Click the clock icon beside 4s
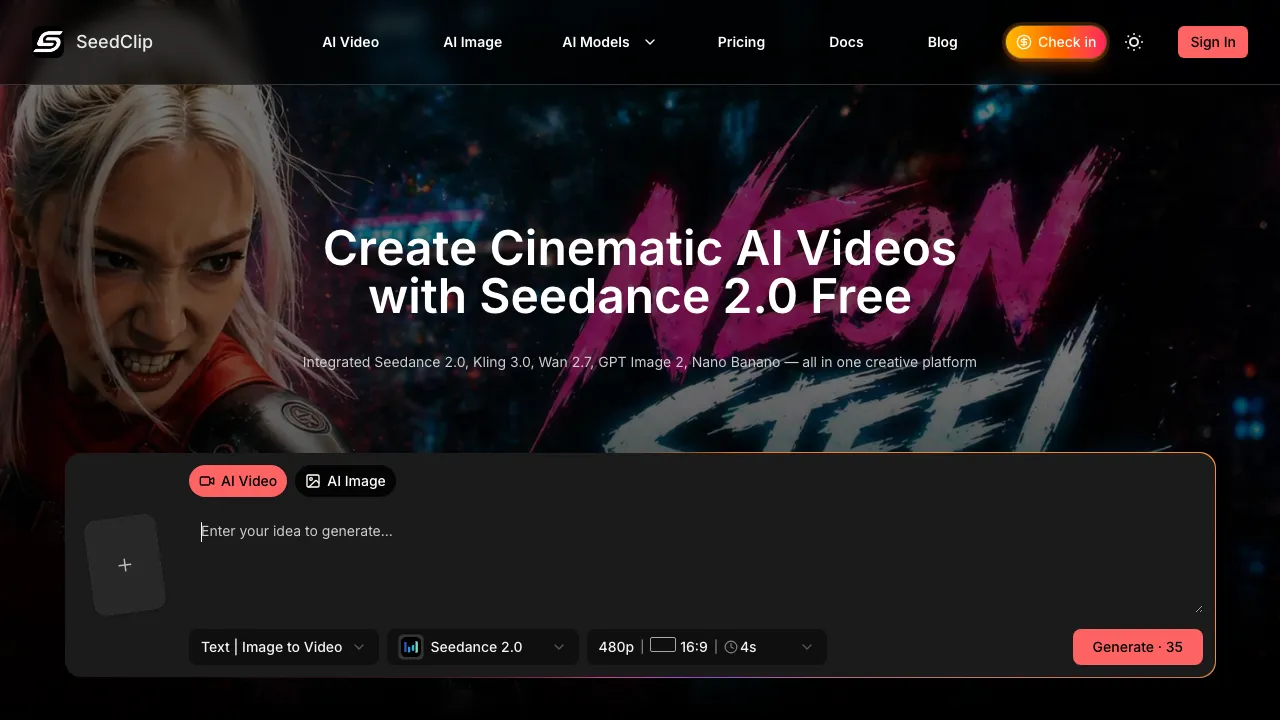 click(731, 647)
